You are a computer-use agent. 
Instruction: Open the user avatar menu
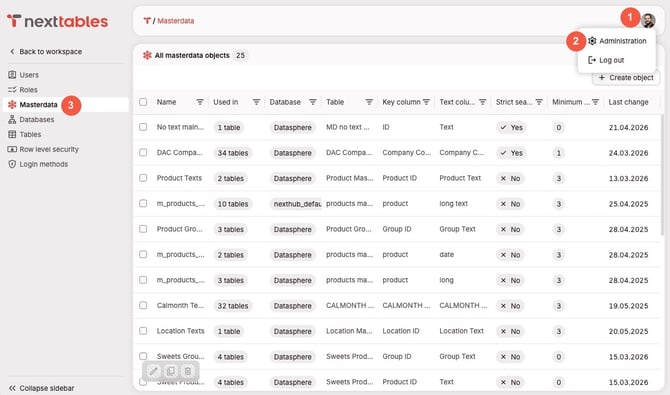[648, 20]
